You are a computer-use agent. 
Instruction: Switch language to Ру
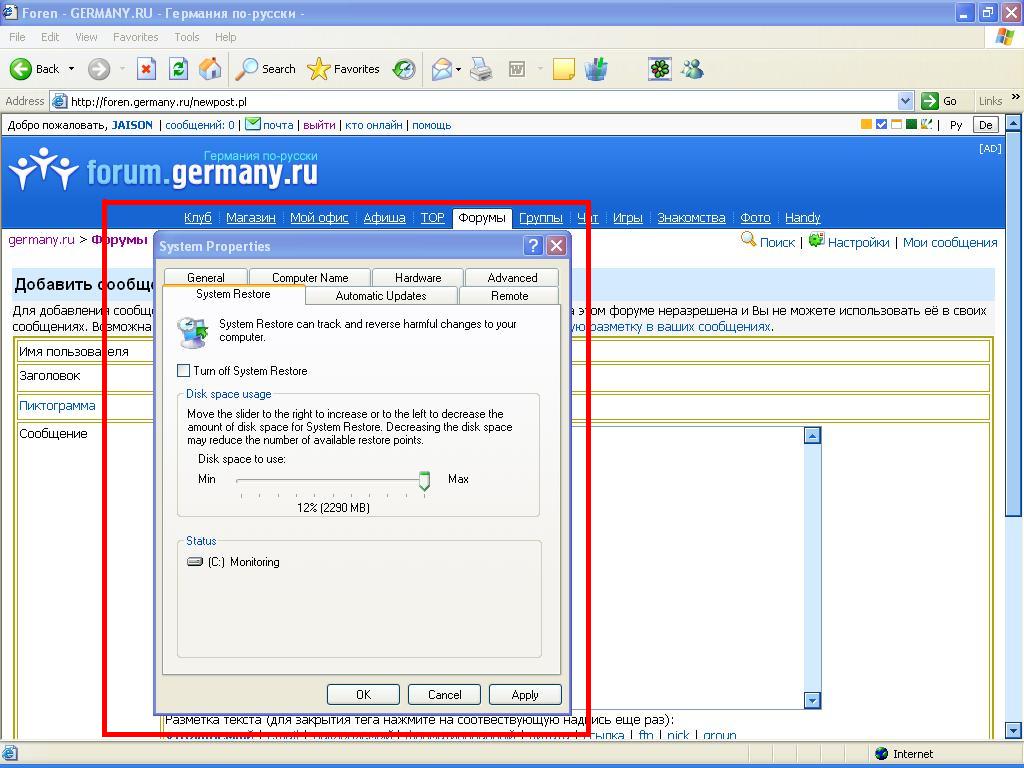coord(956,125)
